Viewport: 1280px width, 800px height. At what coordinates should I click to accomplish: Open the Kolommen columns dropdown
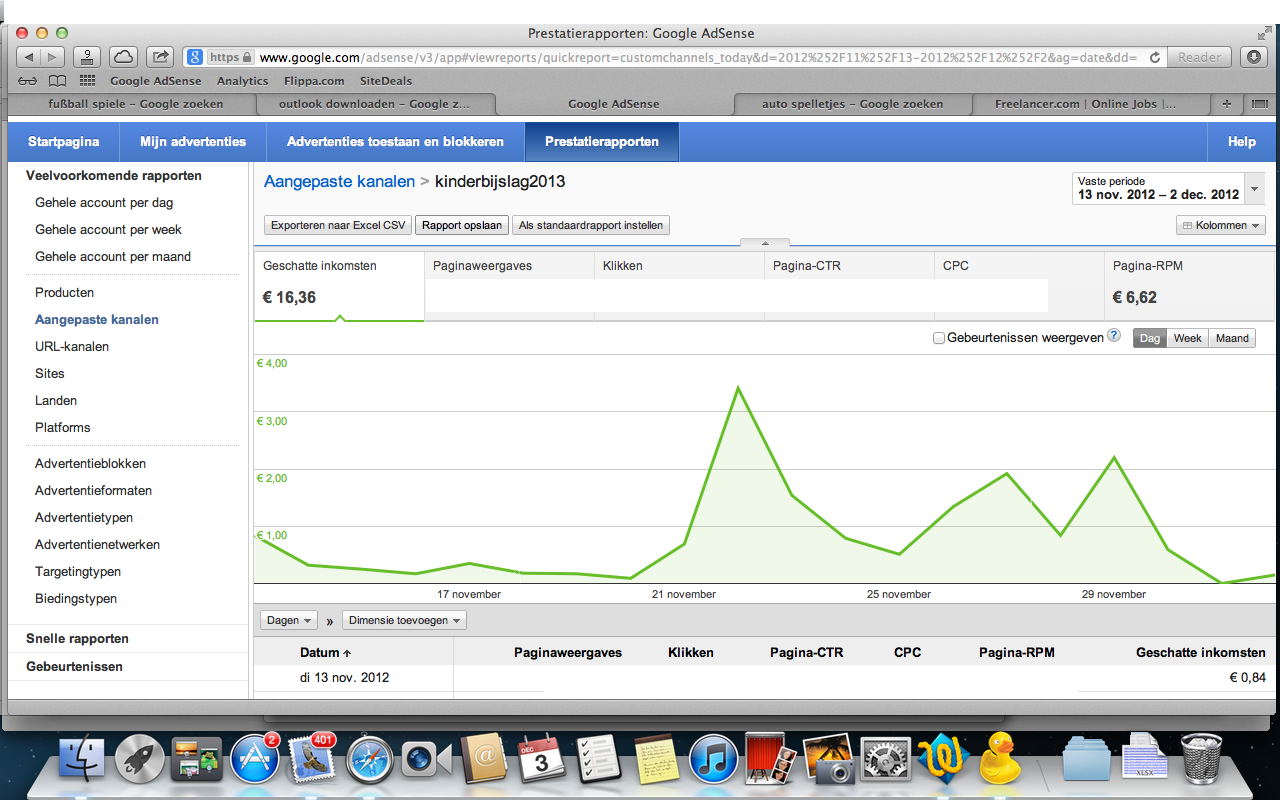1221,226
